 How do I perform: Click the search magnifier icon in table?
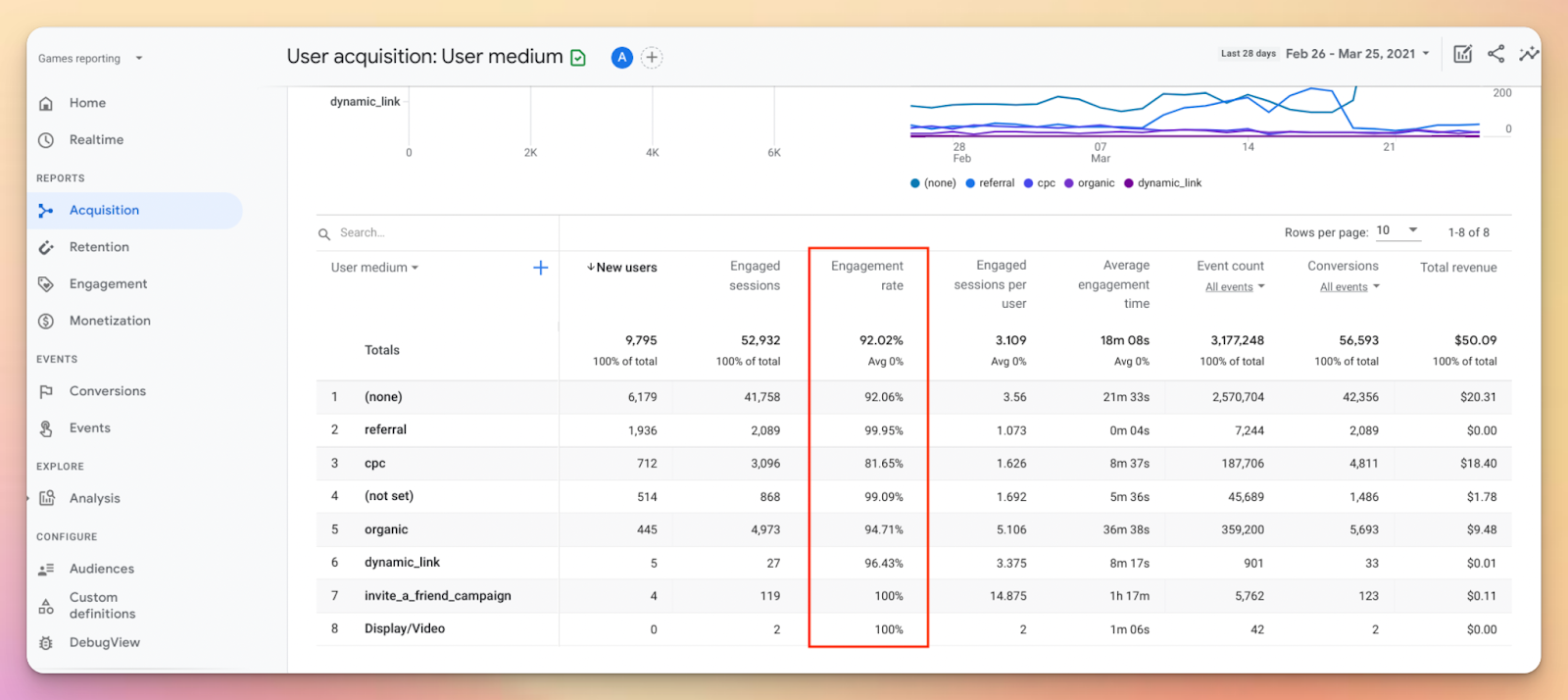pyautogui.click(x=324, y=234)
